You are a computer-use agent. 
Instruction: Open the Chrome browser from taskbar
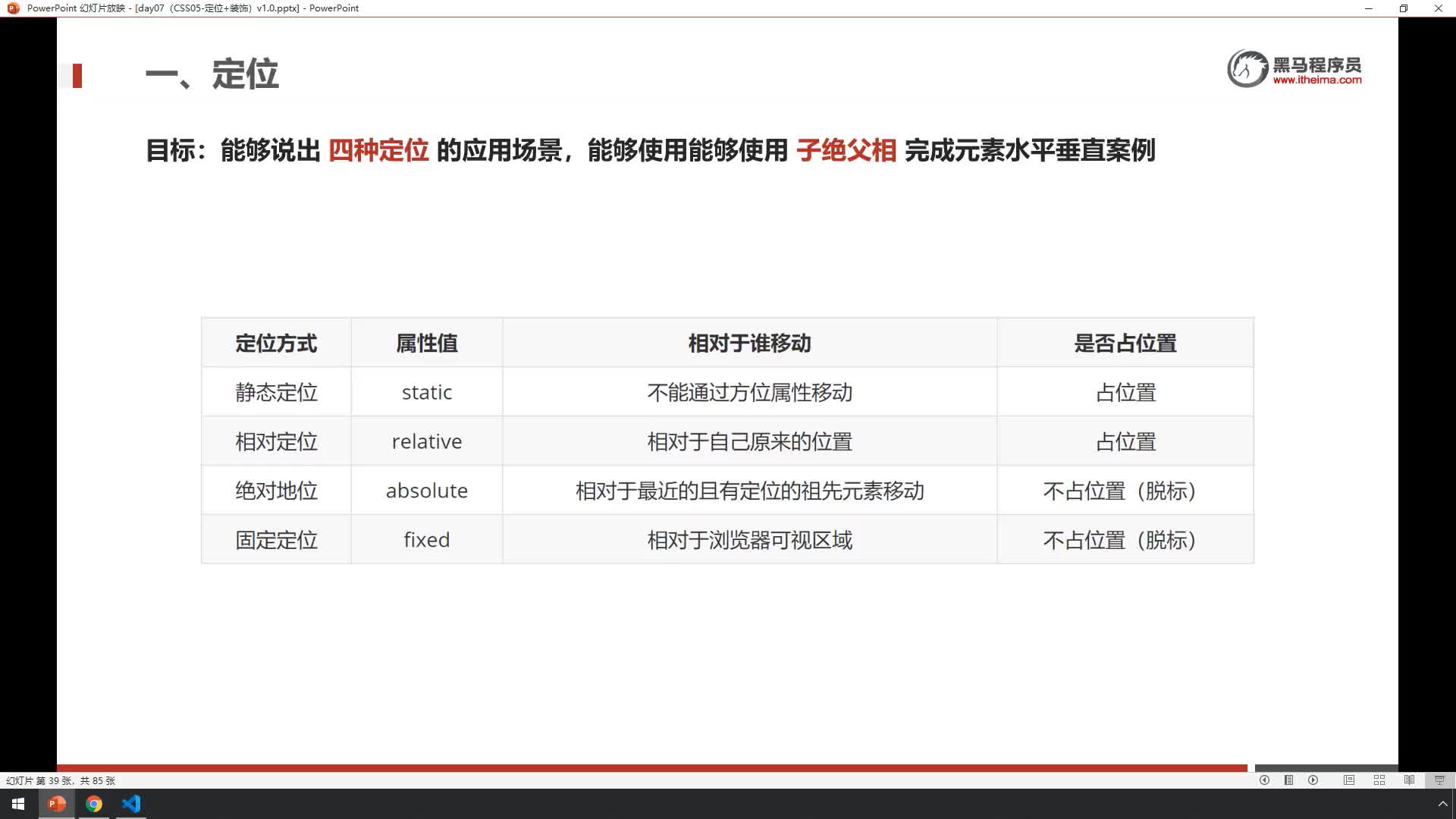click(x=94, y=804)
